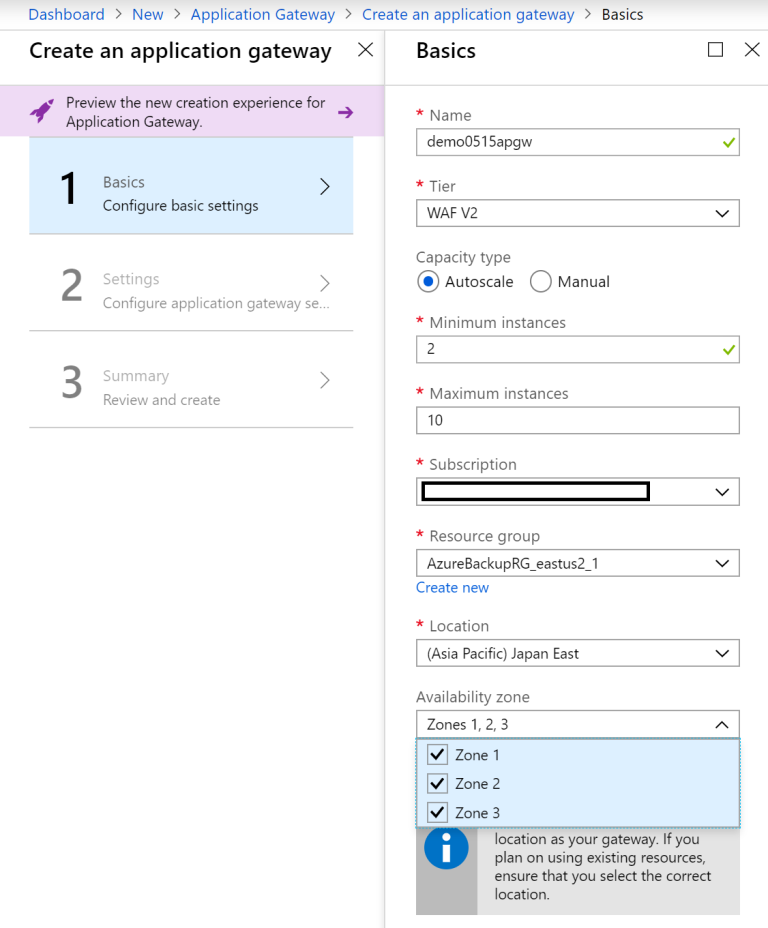Select the Manual capacity type option

click(x=540, y=282)
